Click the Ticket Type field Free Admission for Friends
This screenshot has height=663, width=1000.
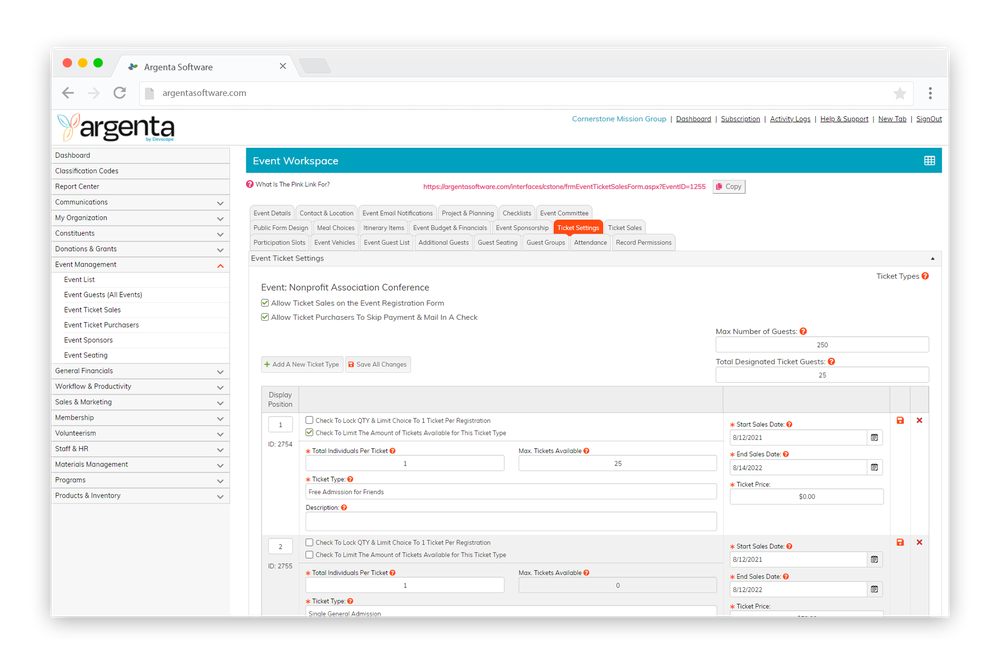(x=511, y=492)
